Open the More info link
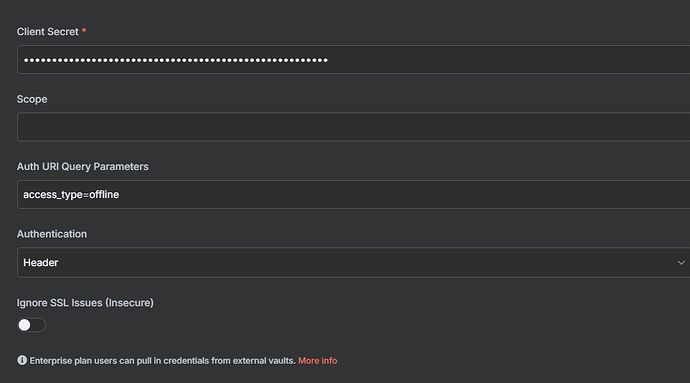Viewport: 690px width, 383px height. (x=318, y=361)
